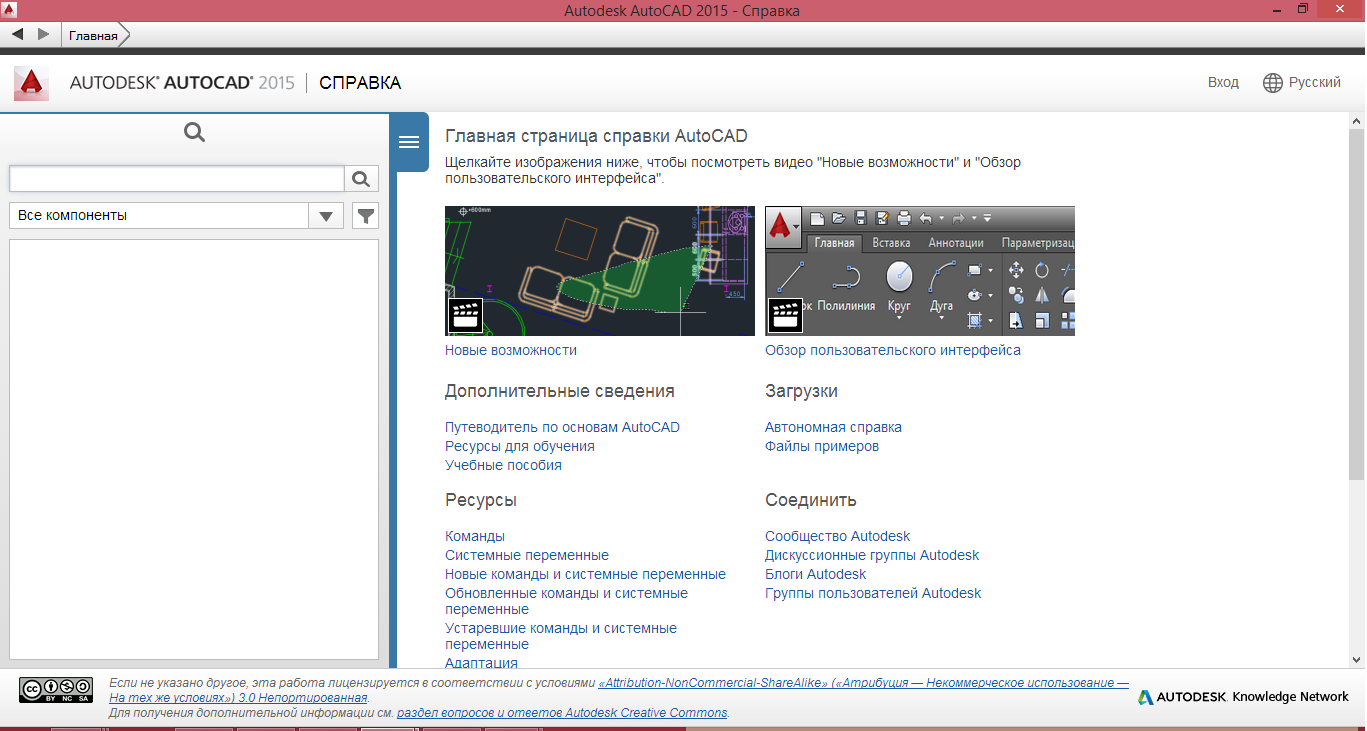This screenshot has width=1367, height=731.
Task: Open Путеводитель по основам AutoCAD
Action: 562,427
